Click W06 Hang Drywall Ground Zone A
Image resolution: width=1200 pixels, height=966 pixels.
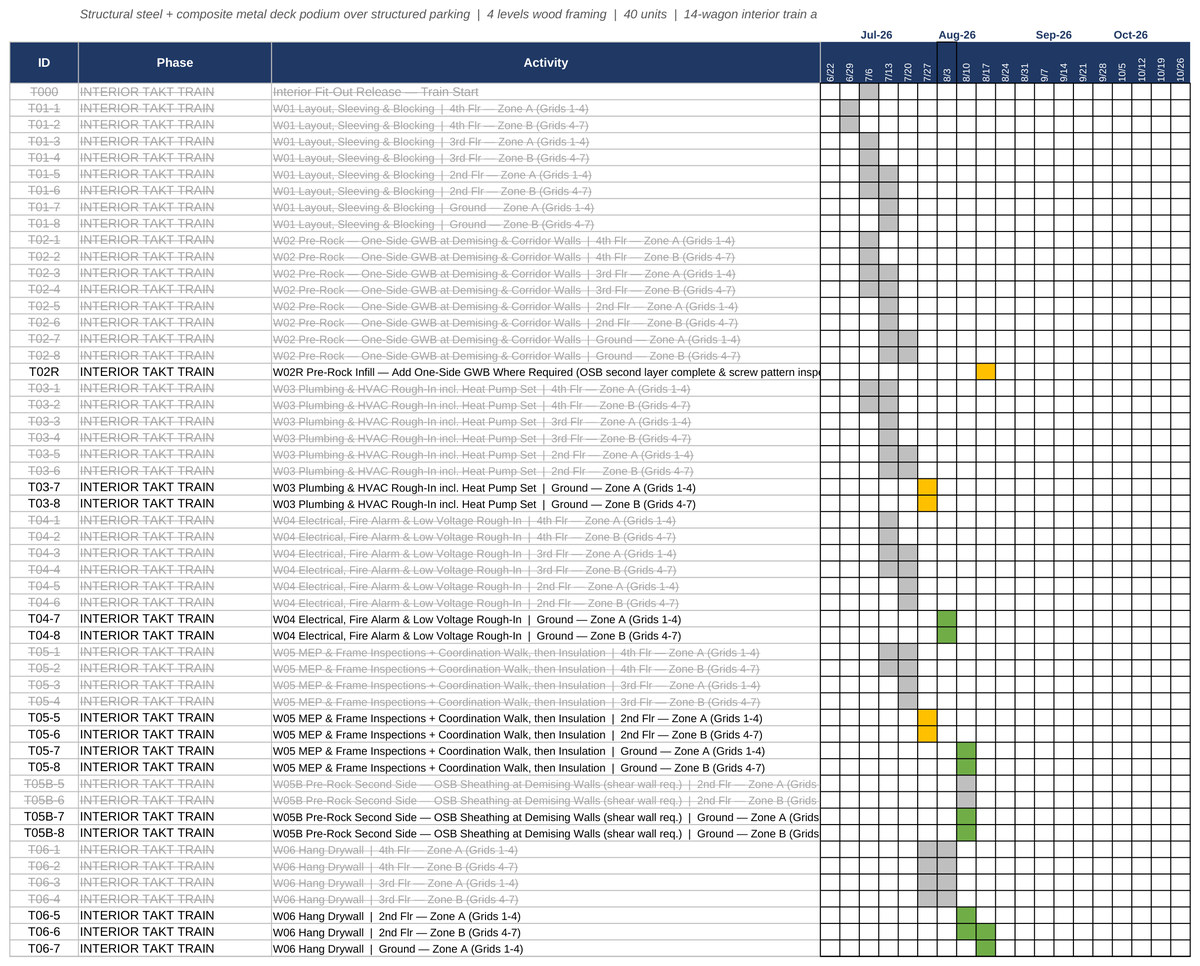546,949
